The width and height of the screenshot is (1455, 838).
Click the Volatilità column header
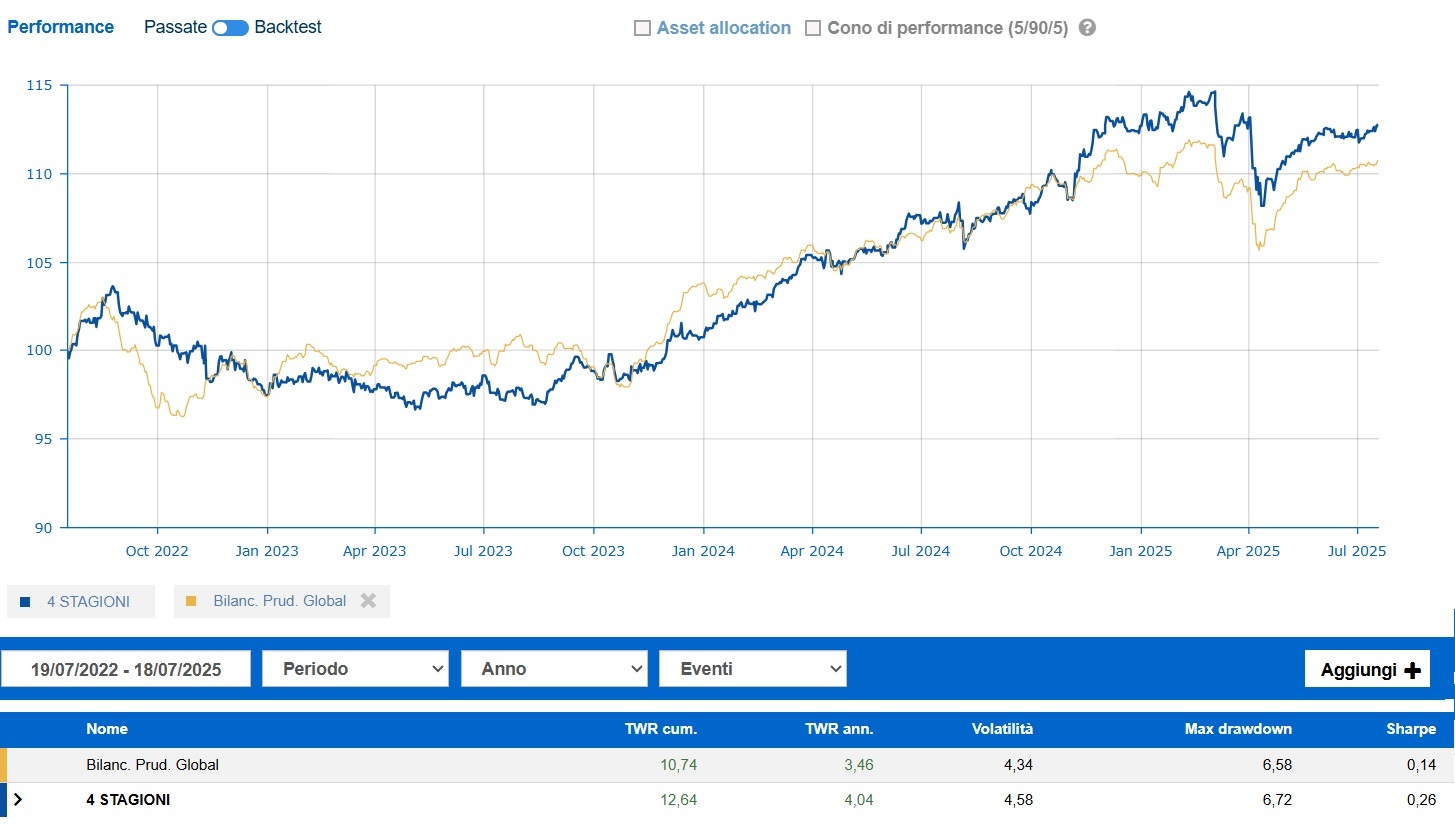tap(1002, 729)
